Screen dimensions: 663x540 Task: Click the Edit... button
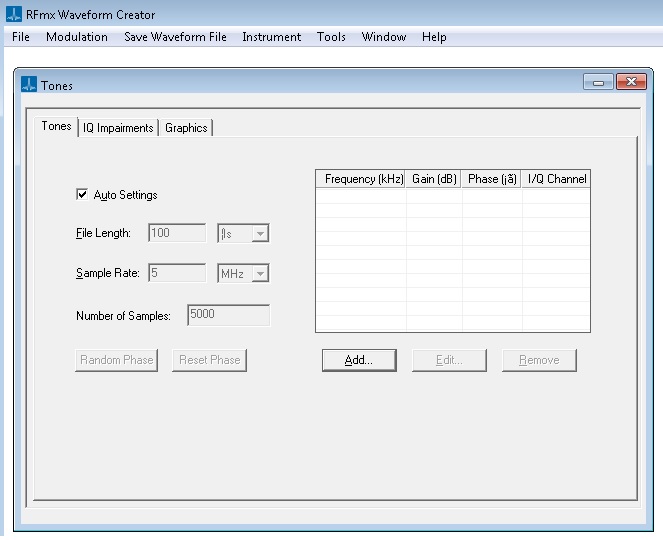pyautogui.click(x=449, y=360)
